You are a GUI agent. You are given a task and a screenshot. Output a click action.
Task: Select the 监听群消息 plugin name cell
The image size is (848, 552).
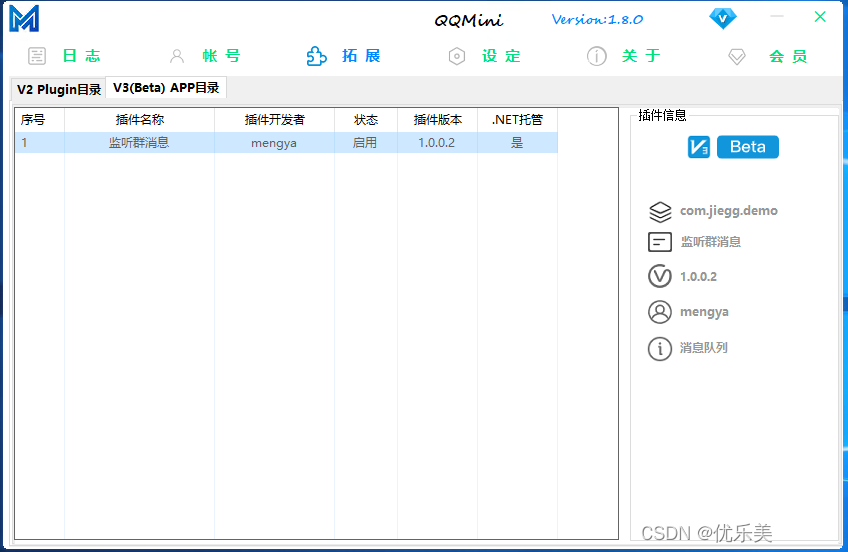pos(140,143)
